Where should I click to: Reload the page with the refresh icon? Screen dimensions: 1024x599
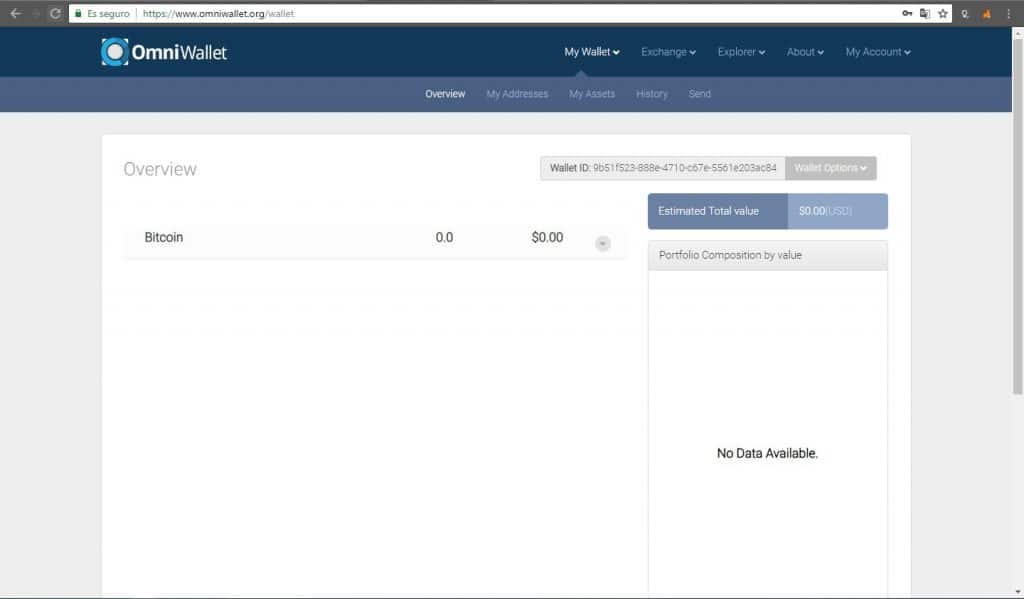[x=56, y=13]
